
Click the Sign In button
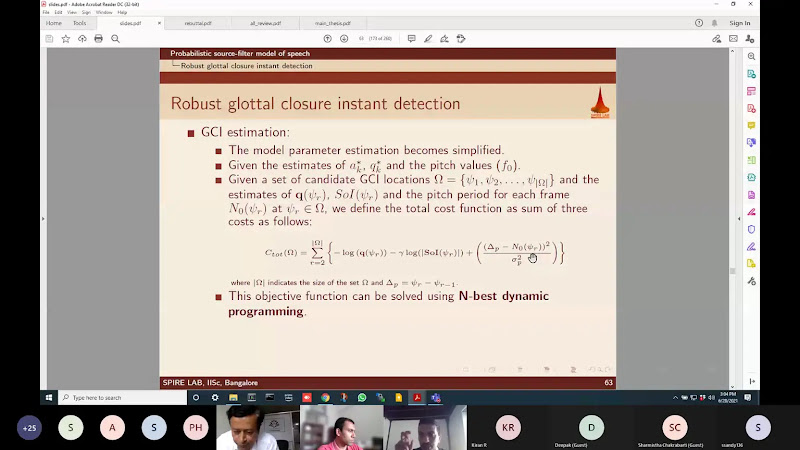(740, 23)
